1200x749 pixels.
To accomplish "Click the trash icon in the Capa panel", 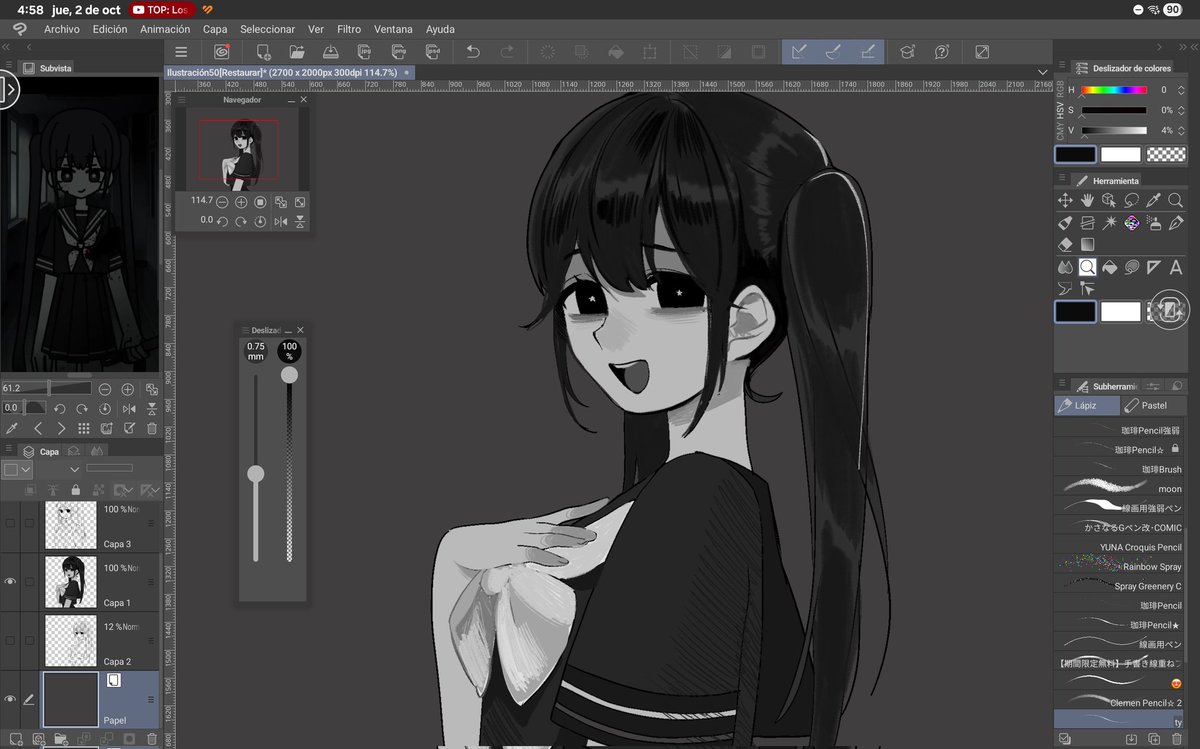I will [x=152, y=738].
